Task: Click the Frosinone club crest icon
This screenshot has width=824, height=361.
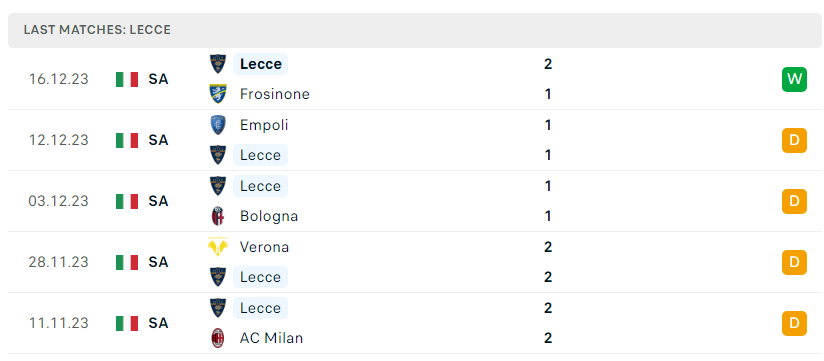Action: 218,94
